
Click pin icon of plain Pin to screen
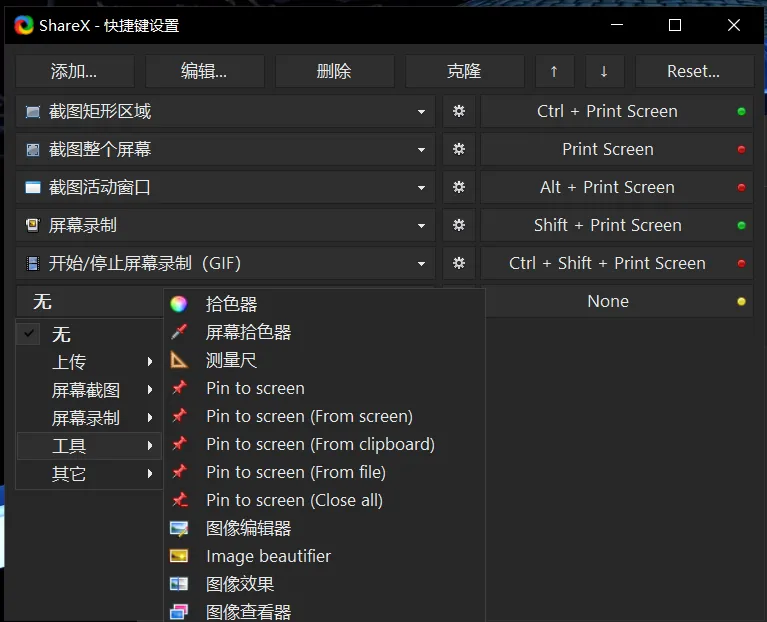click(x=179, y=388)
